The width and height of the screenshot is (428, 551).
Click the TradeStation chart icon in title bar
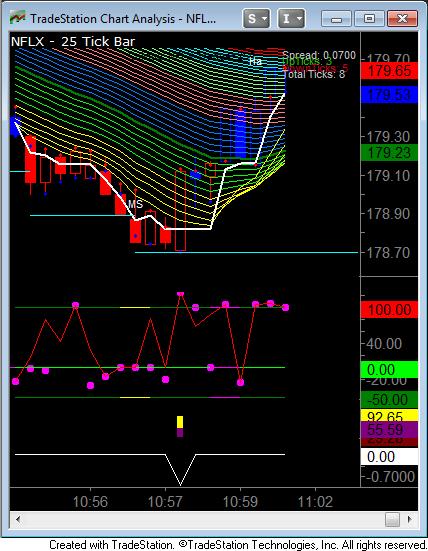(x=18, y=17)
